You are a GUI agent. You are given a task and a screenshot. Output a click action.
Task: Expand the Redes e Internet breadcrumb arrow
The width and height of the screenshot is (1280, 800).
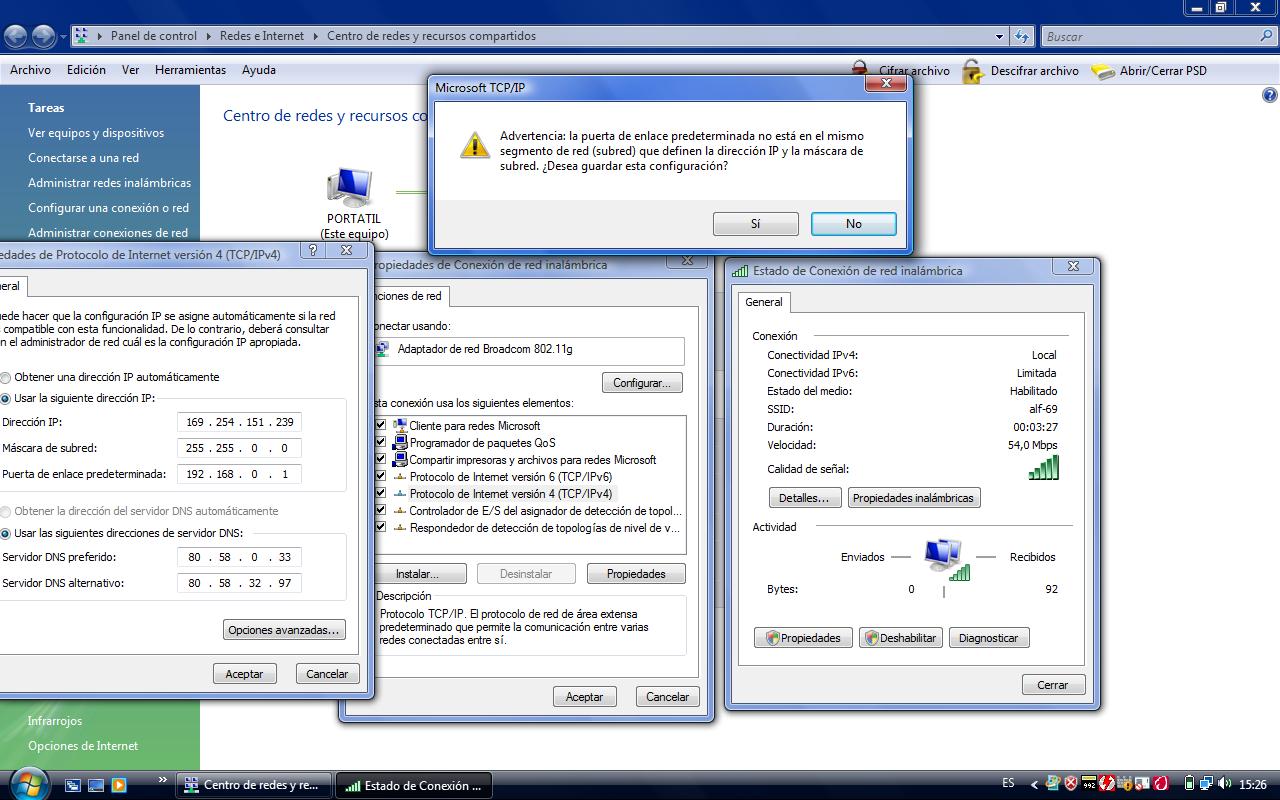pos(316,36)
